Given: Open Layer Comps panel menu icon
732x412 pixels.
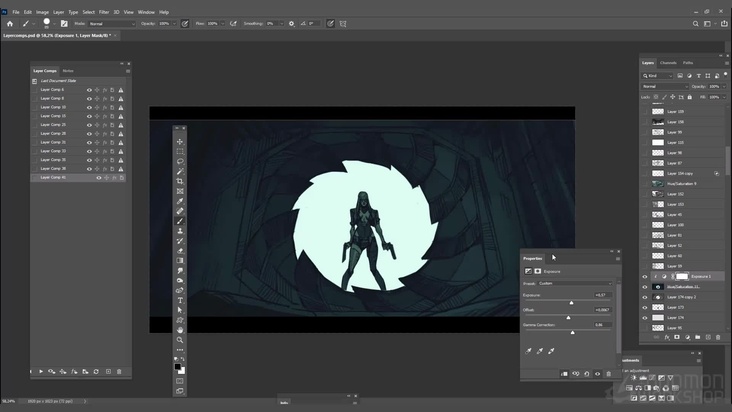Looking at the screenshot, I should (x=128, y=71).
